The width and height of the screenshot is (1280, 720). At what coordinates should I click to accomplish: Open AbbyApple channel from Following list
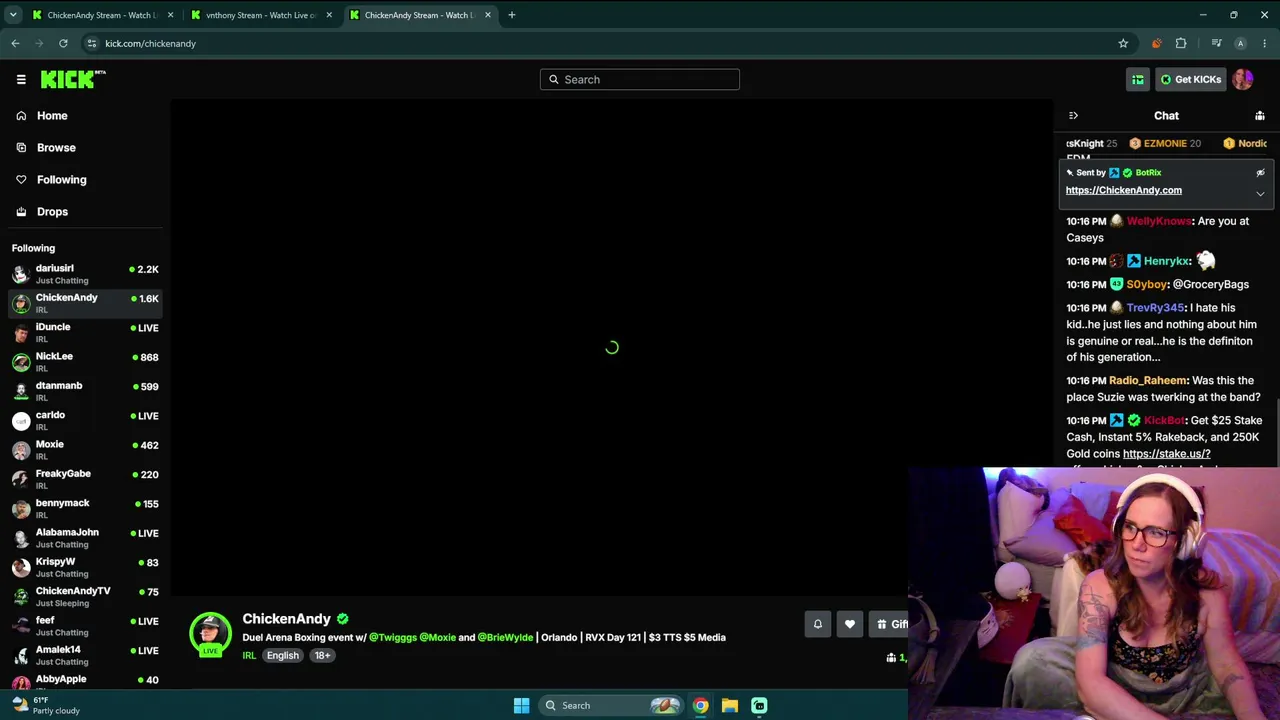(85, 682)
